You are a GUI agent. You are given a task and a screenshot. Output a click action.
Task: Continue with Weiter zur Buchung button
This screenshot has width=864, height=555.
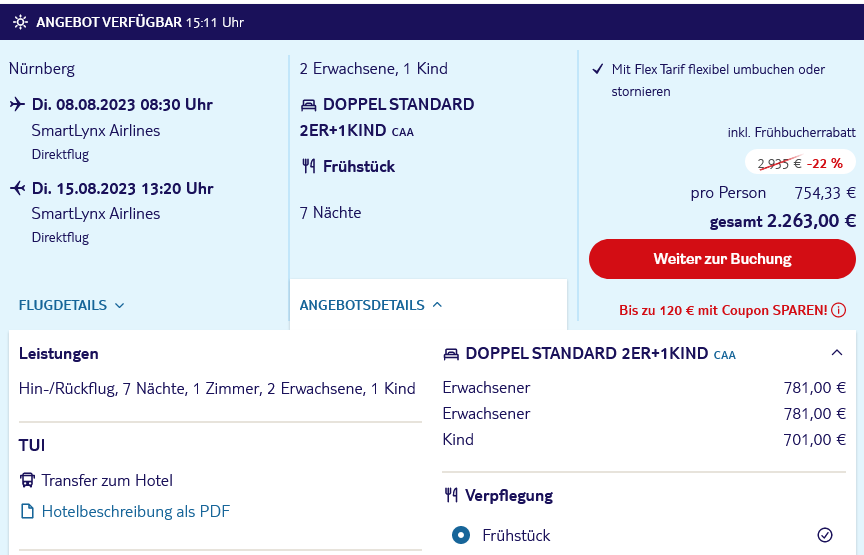pos(722,259)
